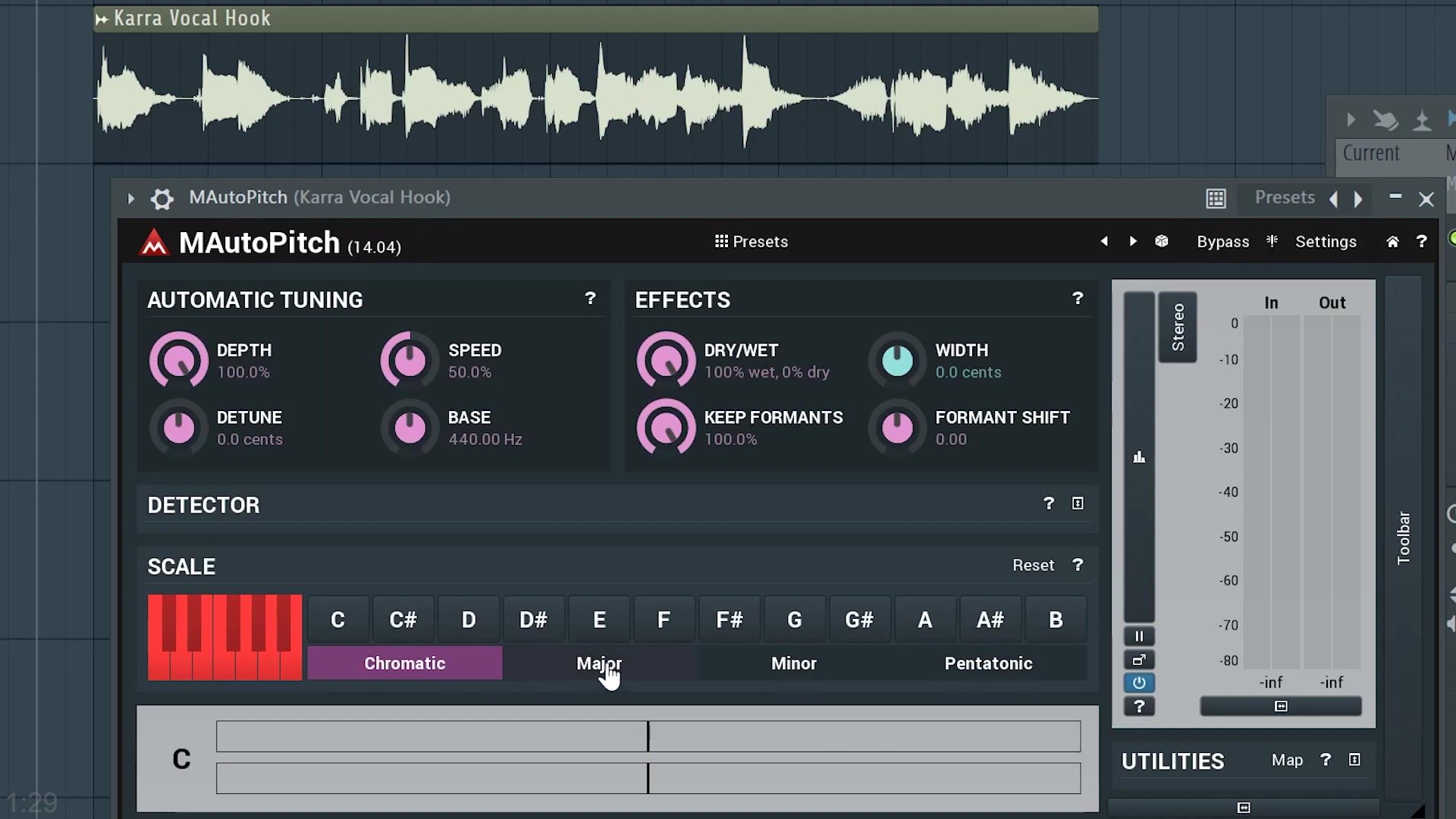Viewport: 1456px width, 819px height.
Task: Click the Detune knob
Action: click(x=179, y=428)
